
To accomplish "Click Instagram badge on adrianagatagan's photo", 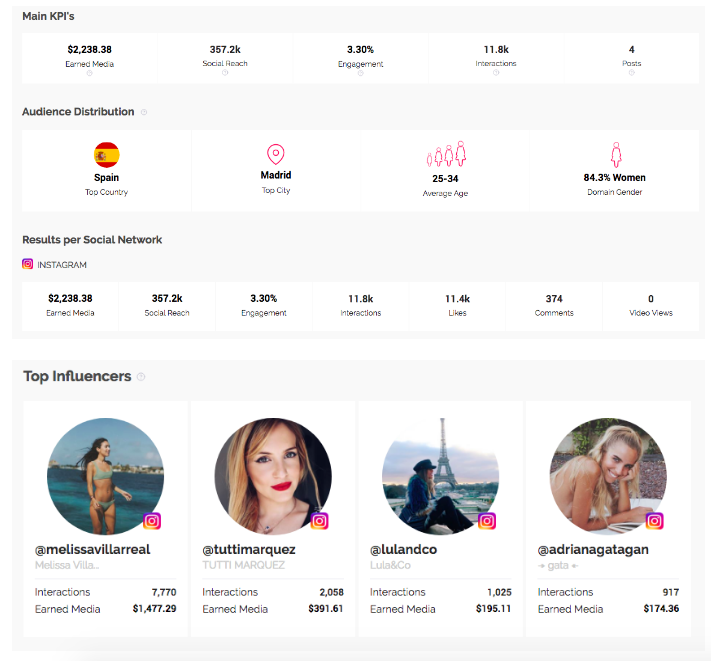I will pos(654,520).
